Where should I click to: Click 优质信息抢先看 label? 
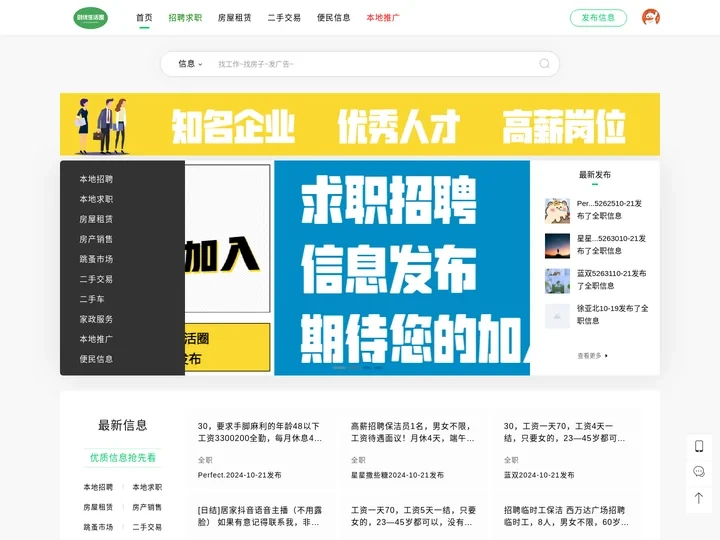tap(123, 457)
